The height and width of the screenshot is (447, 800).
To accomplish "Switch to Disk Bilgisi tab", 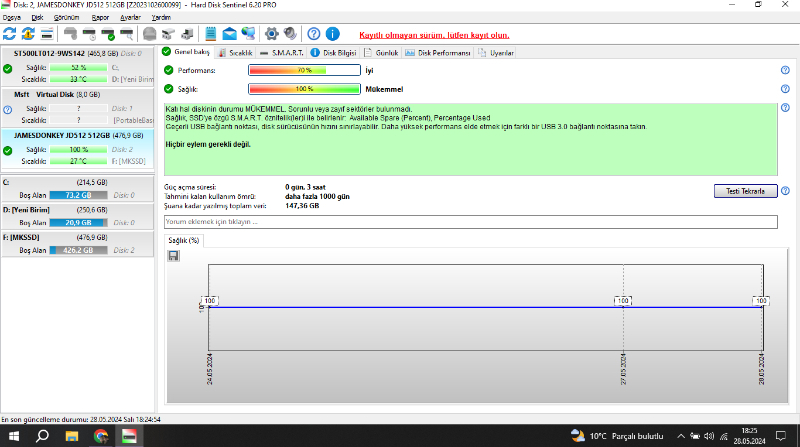I will tap(334, 53).
